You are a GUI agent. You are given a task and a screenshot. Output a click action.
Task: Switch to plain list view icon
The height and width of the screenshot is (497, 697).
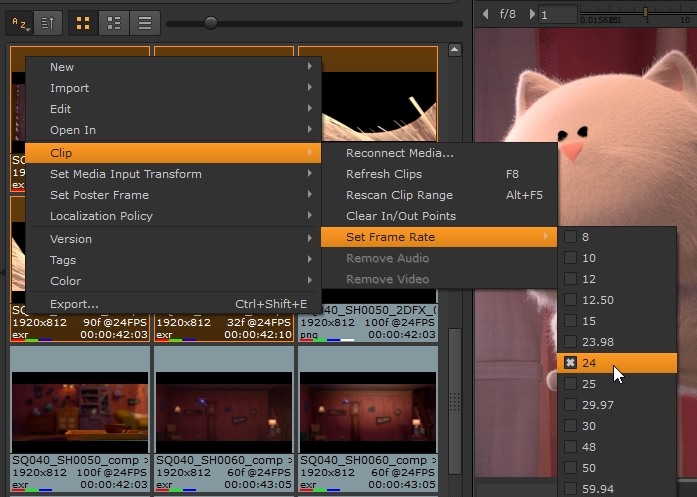[x=145, y=21]
